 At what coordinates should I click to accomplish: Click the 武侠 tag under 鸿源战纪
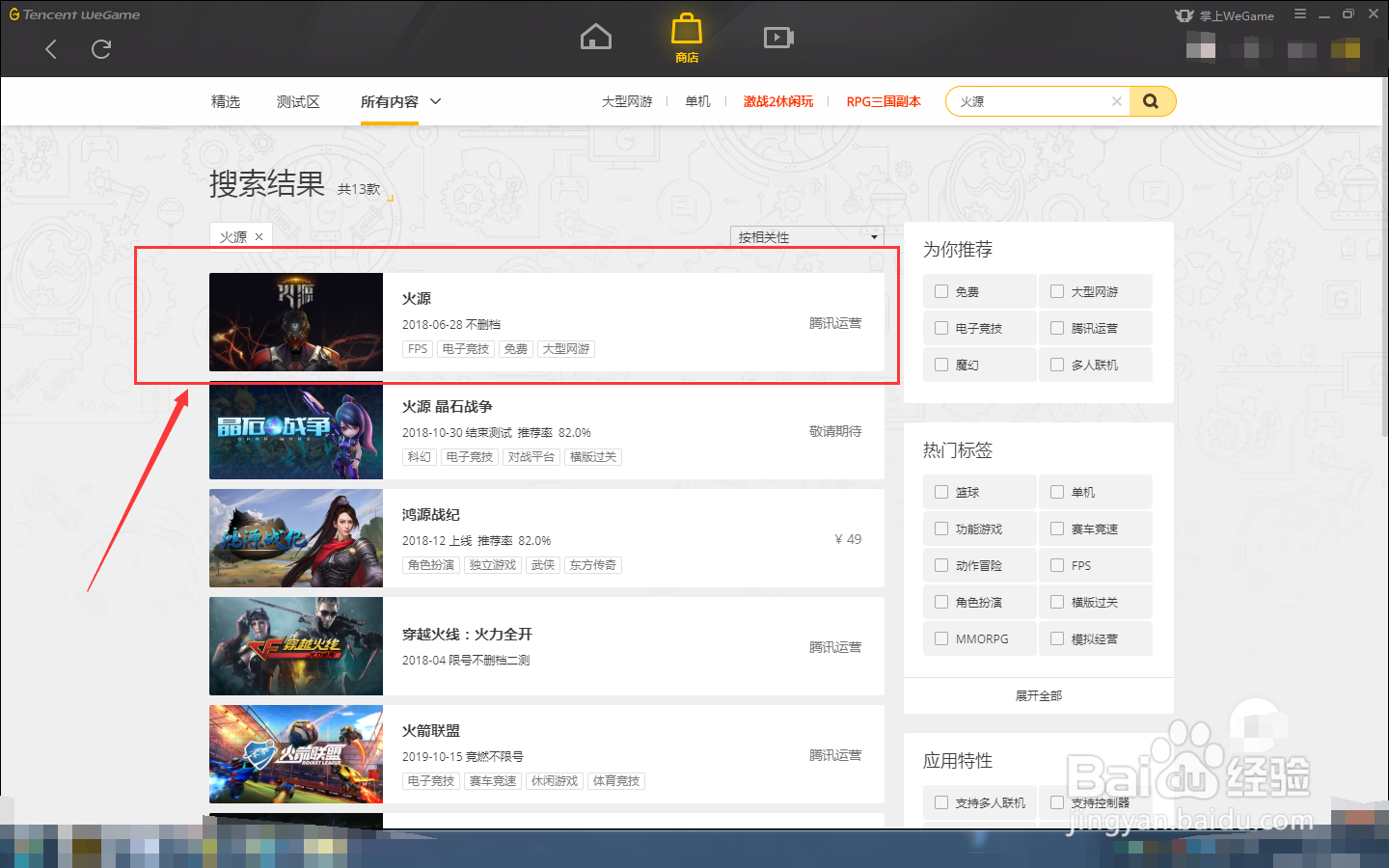543,565
